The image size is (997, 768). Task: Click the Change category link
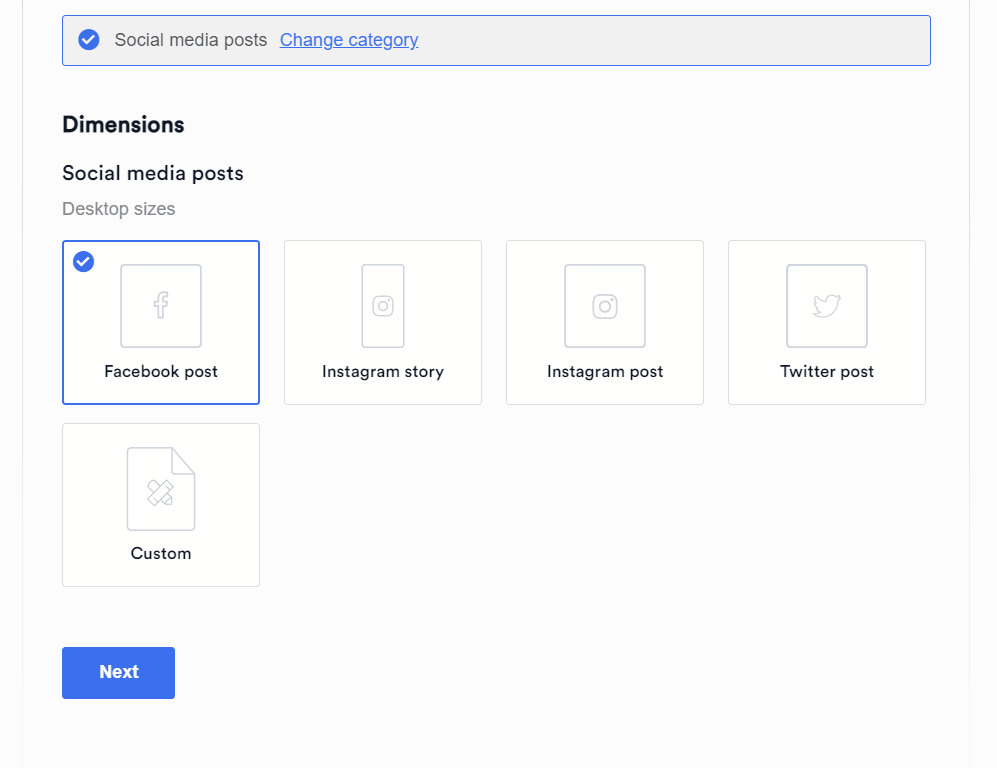tap(349, 40)
